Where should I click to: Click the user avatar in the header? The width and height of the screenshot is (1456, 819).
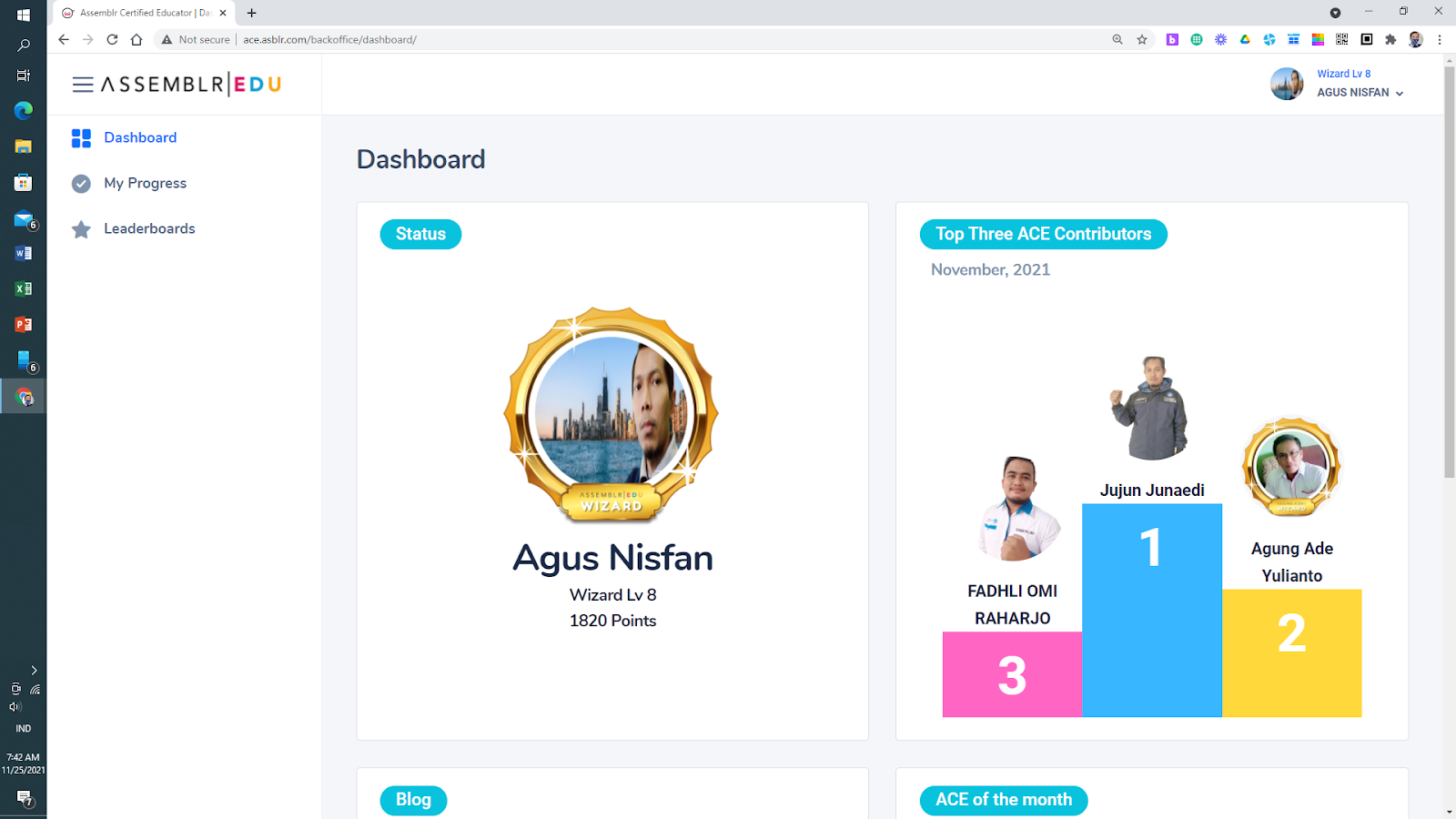[1287, 84]
